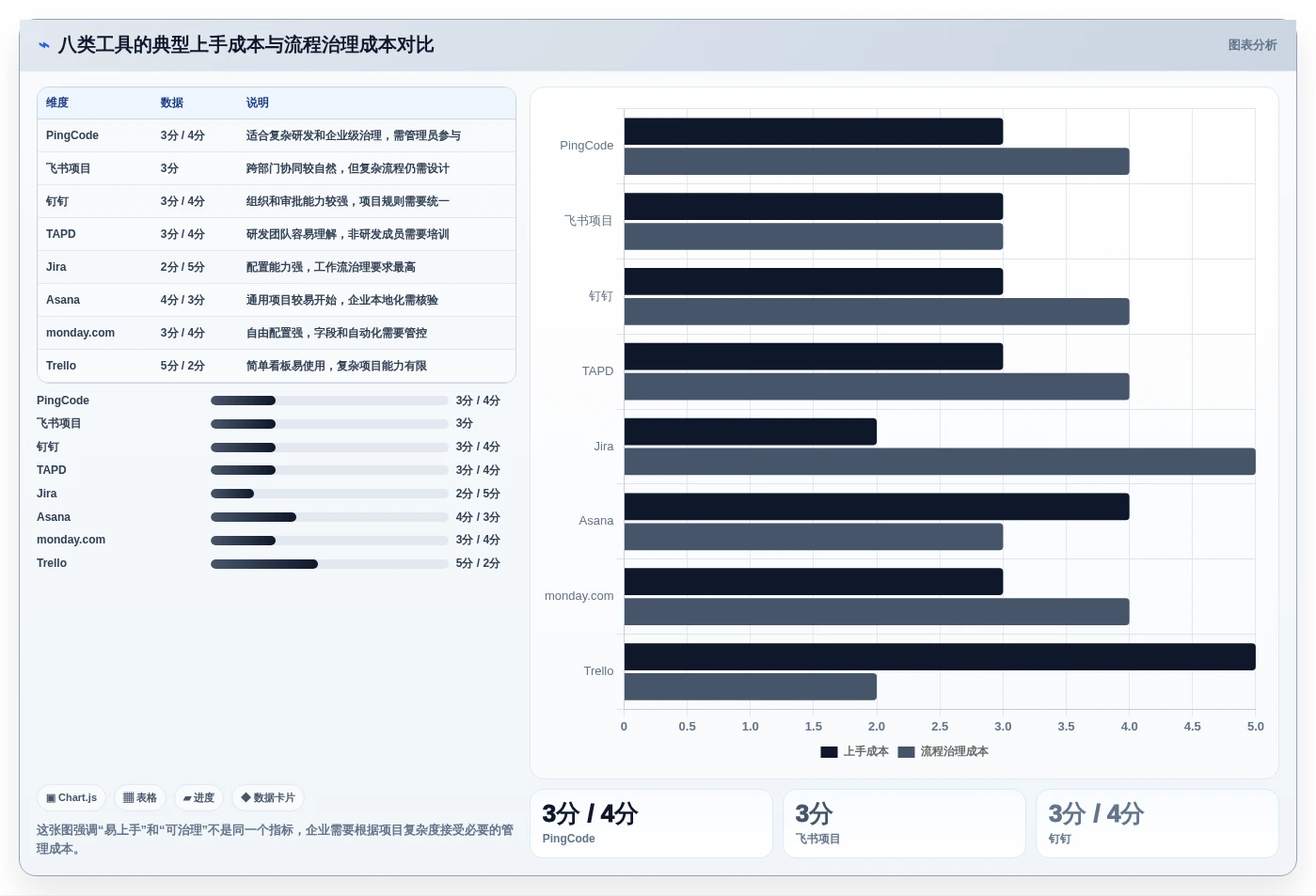Select the Asana table row name
1316x896 pixels.
(63, 300)
